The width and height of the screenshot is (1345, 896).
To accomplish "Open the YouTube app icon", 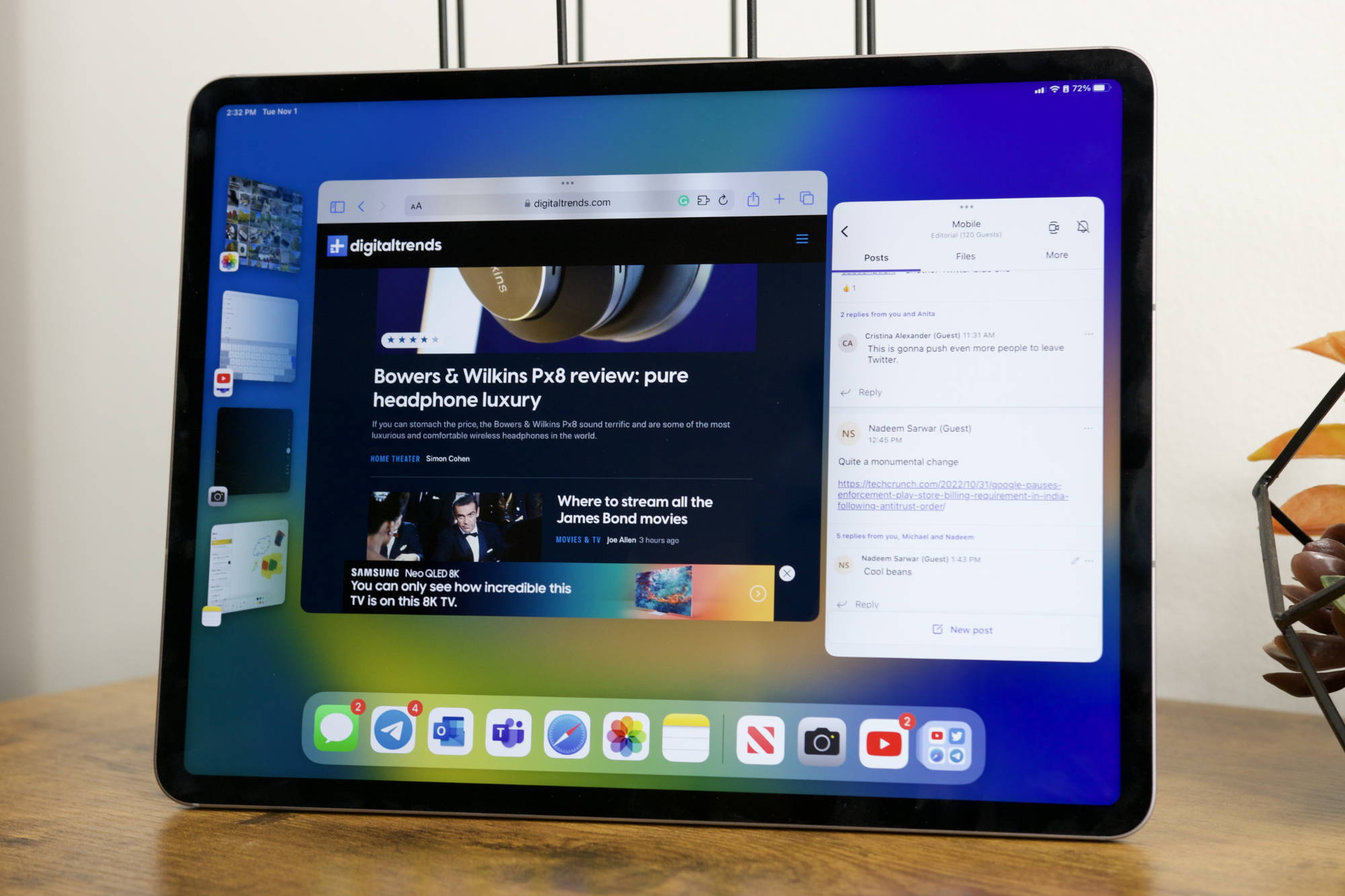I will click(884, 741).
